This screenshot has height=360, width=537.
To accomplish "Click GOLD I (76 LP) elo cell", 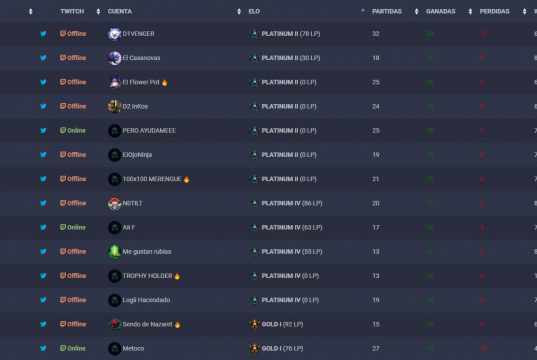I will point(282,348).
